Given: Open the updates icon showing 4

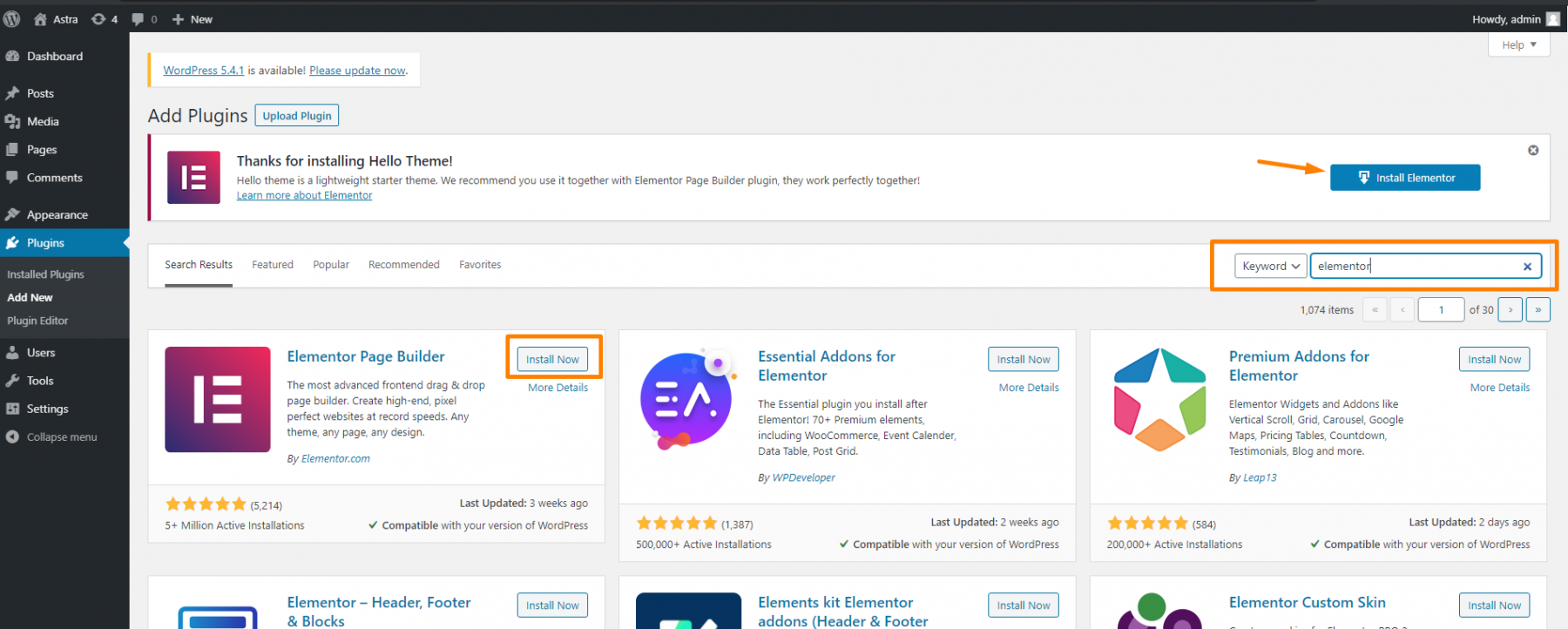Looking at the screenshot, I should click(105, 19).
